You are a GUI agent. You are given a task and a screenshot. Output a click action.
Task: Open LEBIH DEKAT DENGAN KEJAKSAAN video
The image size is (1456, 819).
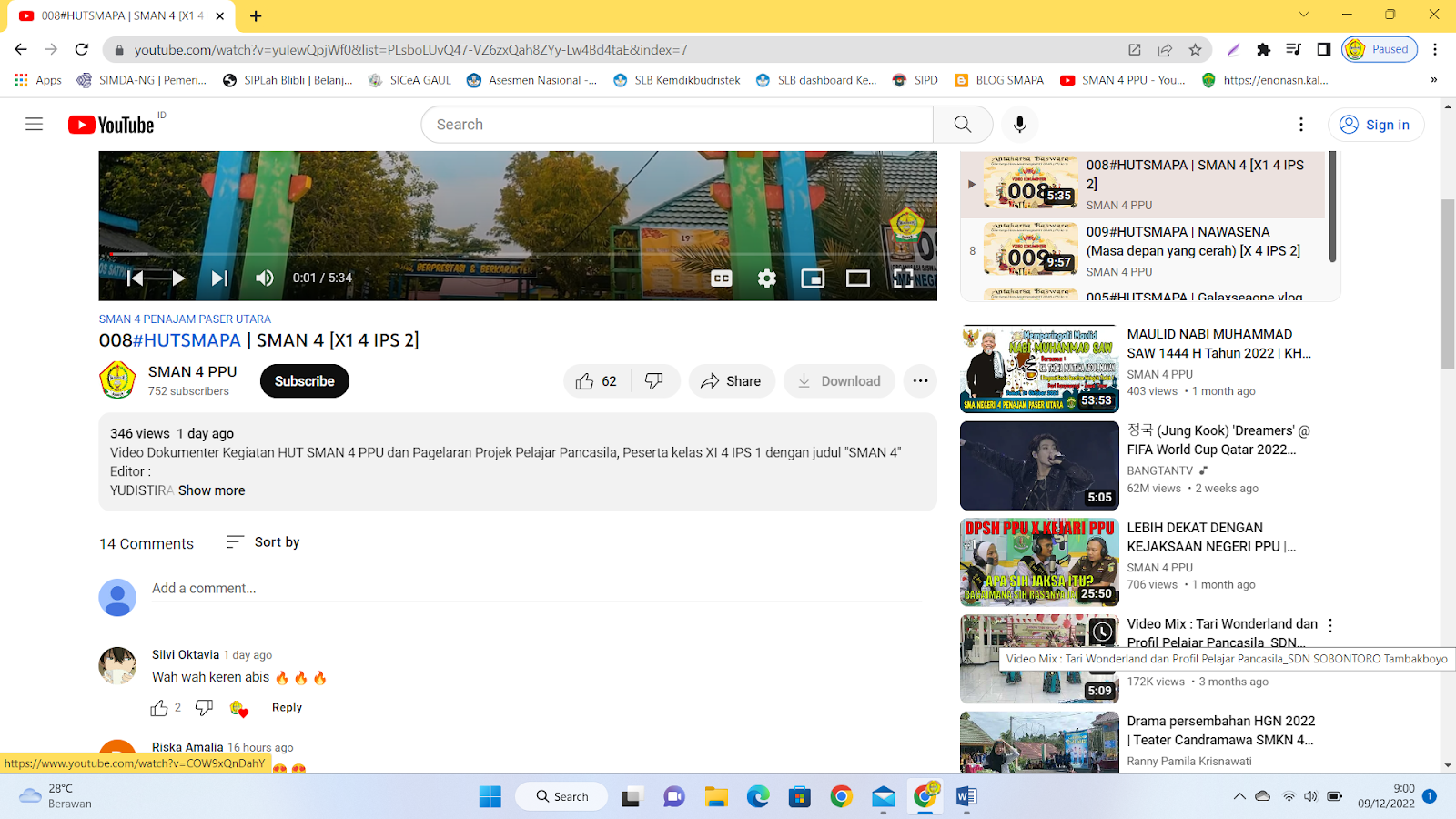(1039, 562)
